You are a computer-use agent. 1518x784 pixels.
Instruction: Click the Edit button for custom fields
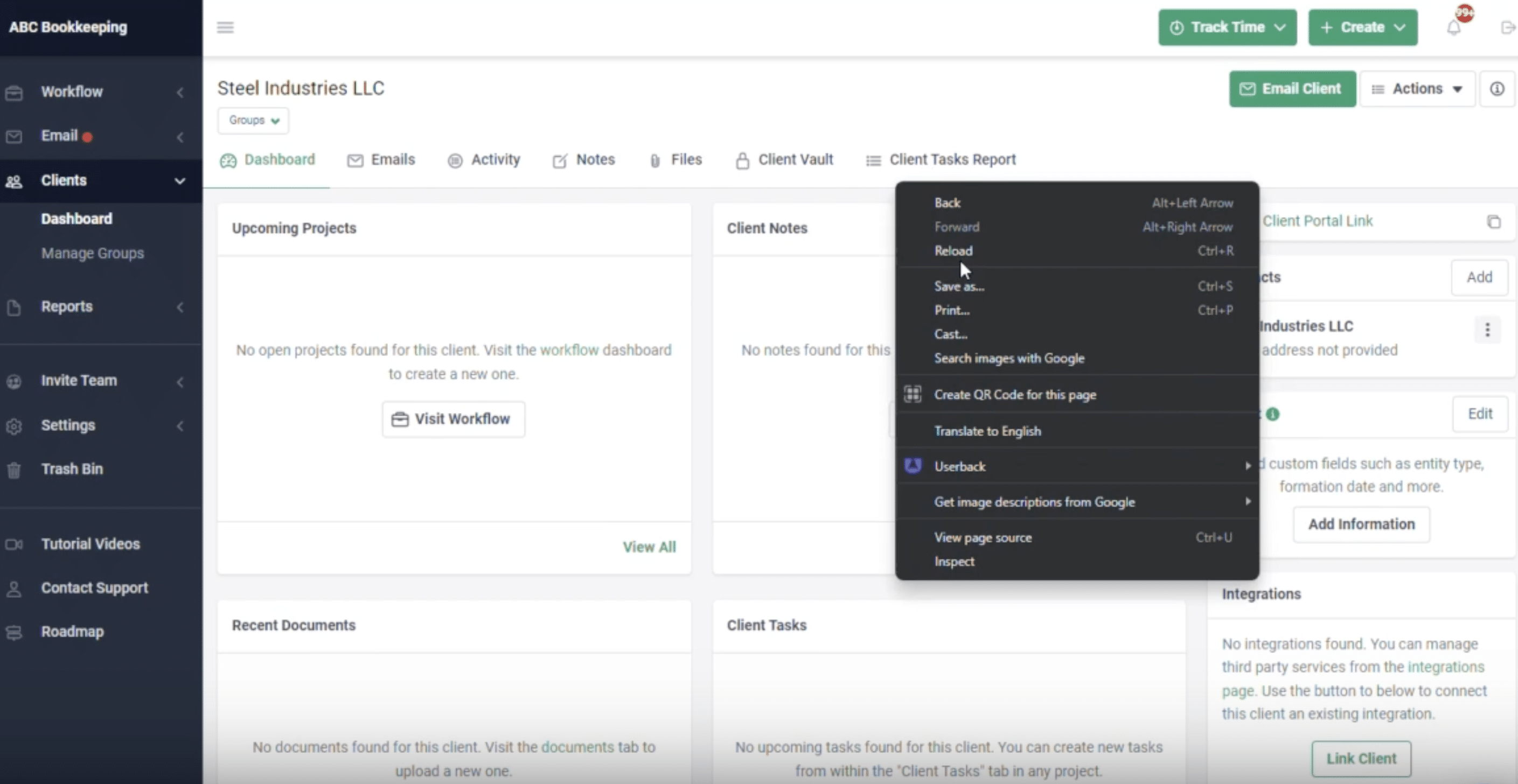point(1480,414)
